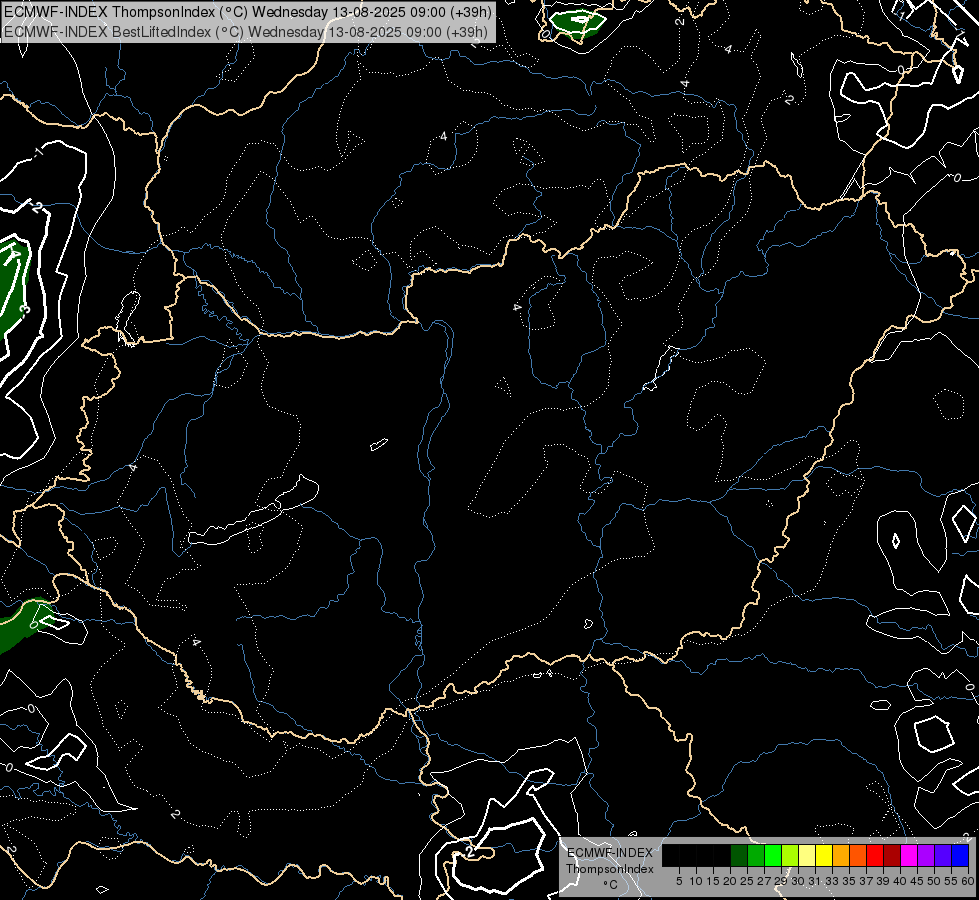Click legend tick value 55
Image resolution: width=979 pixels, height=900 pixels.
click(x=950, y=881)
